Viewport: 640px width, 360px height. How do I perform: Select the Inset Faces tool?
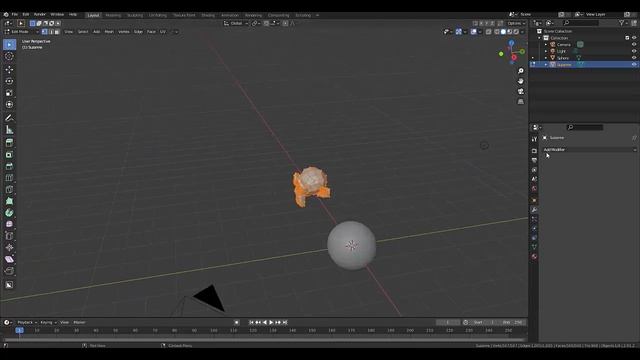pos(9,155)
